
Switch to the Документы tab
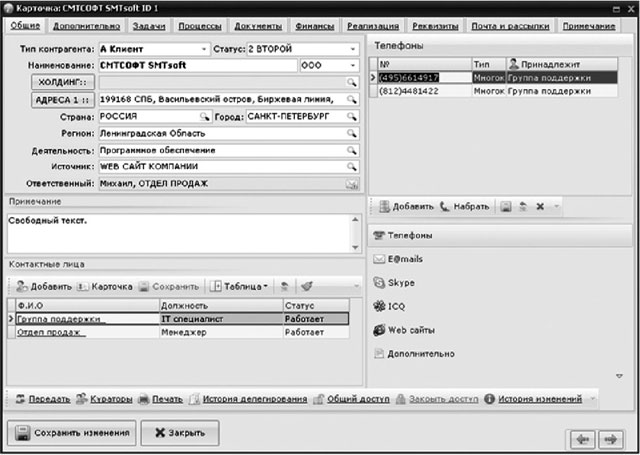(258, 26)
